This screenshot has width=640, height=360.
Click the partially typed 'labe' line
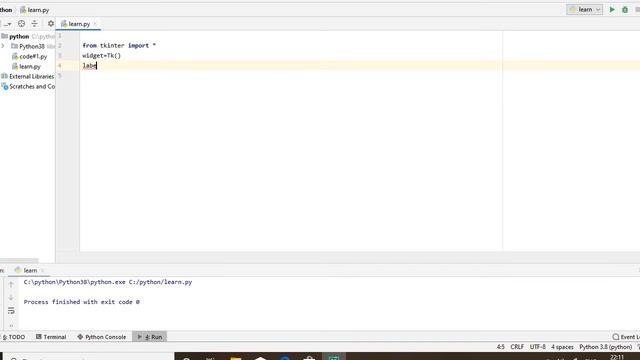click(89, 66)
